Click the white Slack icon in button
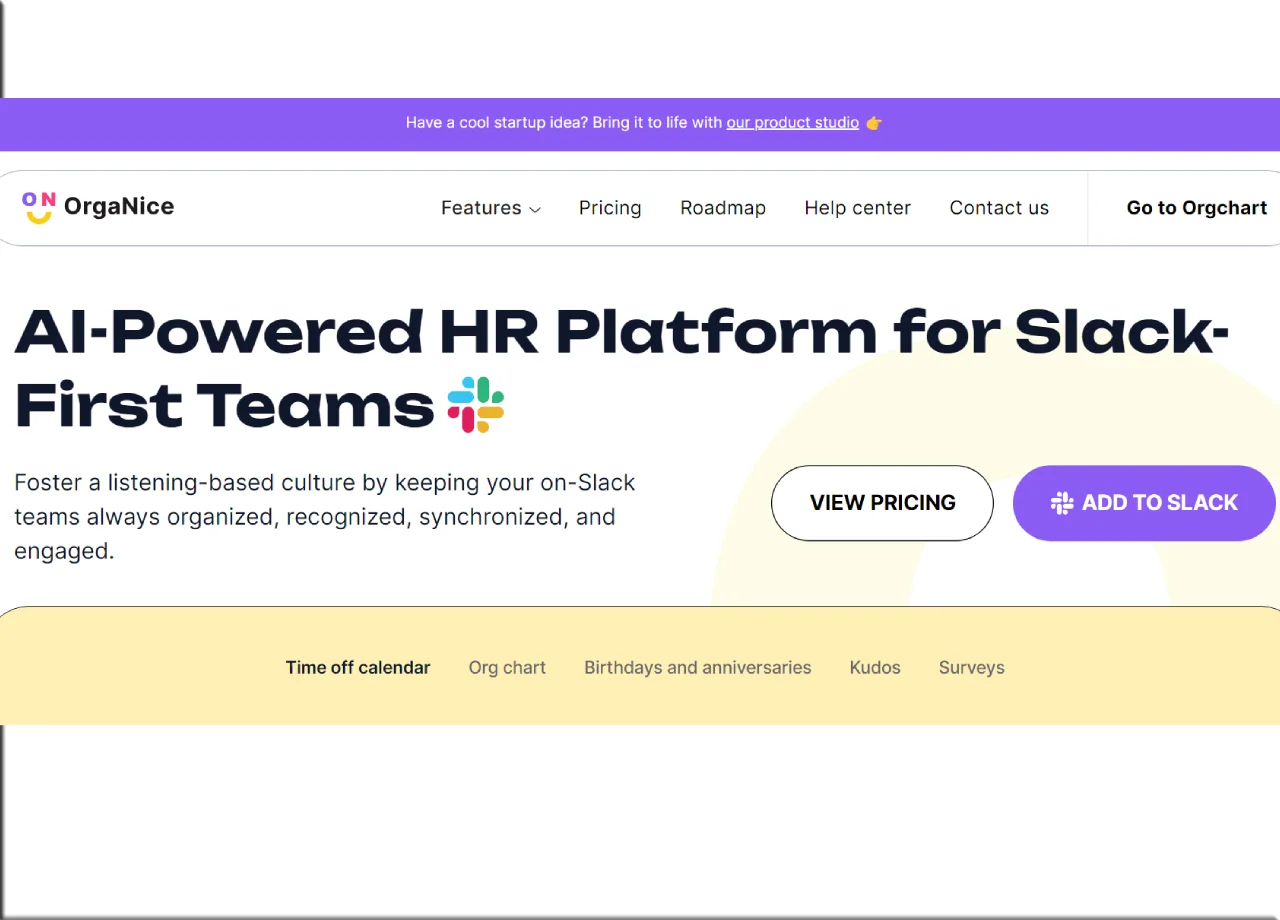The height and width of the screenshot is (920, 1280). click(x=1062, y=503)
